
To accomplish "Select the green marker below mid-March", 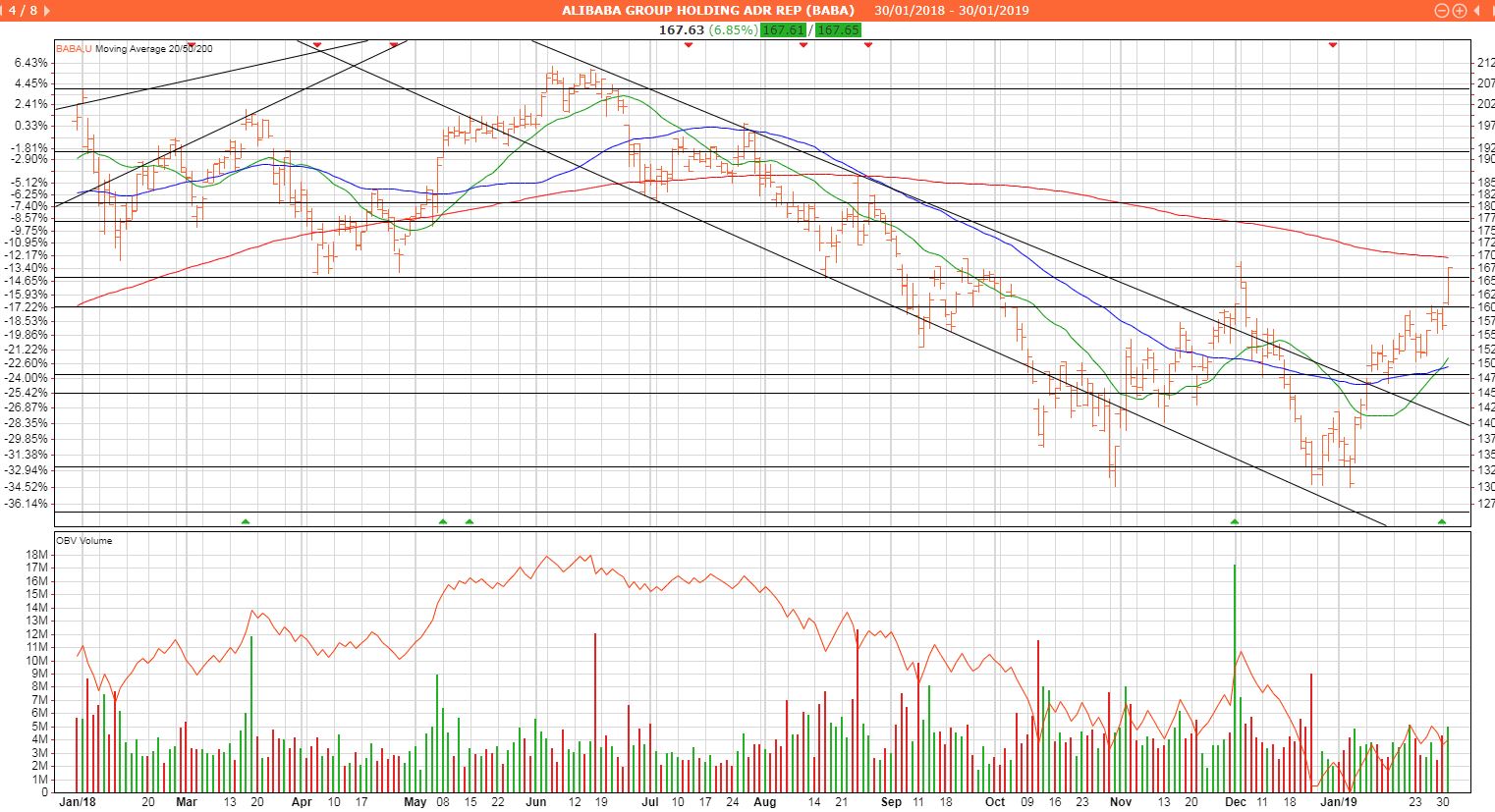I will [x=246, y=520].
